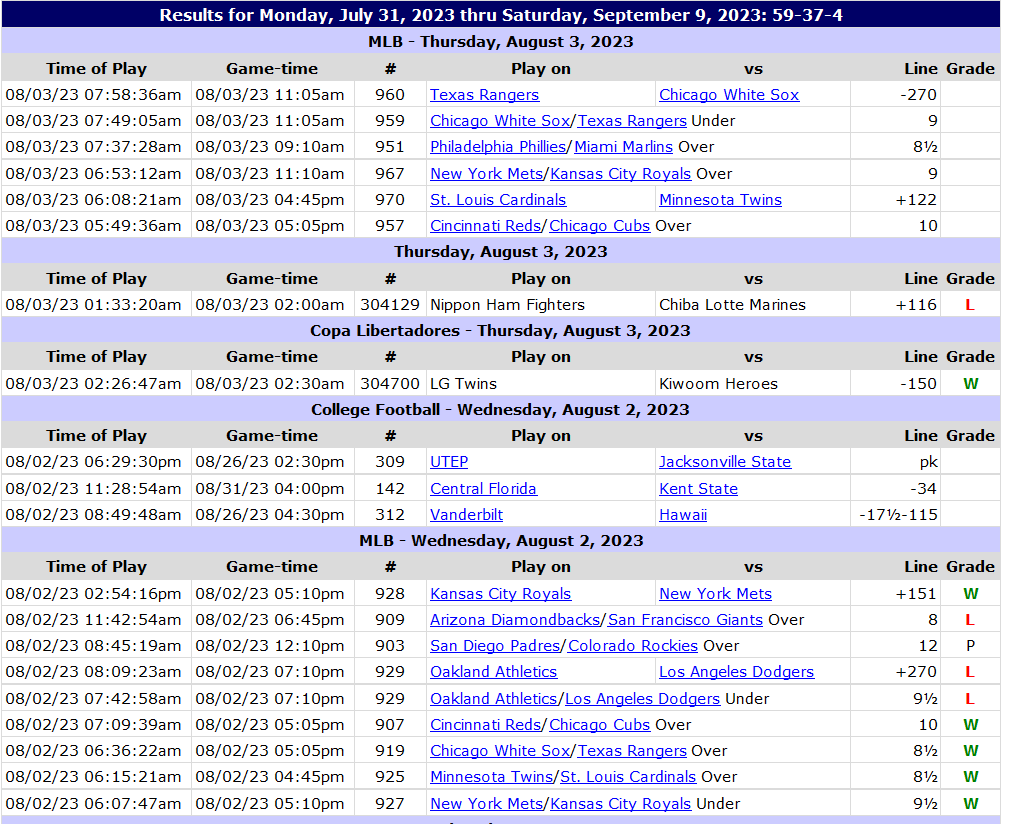Select Chicago Cubs in game 907 row
The height and width of the screenshot is (824, 1011).
click(x=600, y=725)
